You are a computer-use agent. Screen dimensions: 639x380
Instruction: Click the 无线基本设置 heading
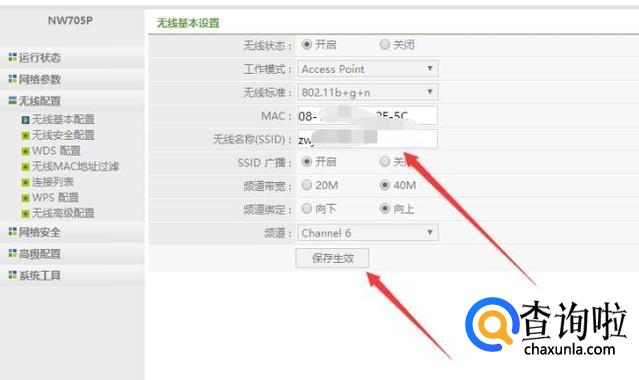point(188,23)
